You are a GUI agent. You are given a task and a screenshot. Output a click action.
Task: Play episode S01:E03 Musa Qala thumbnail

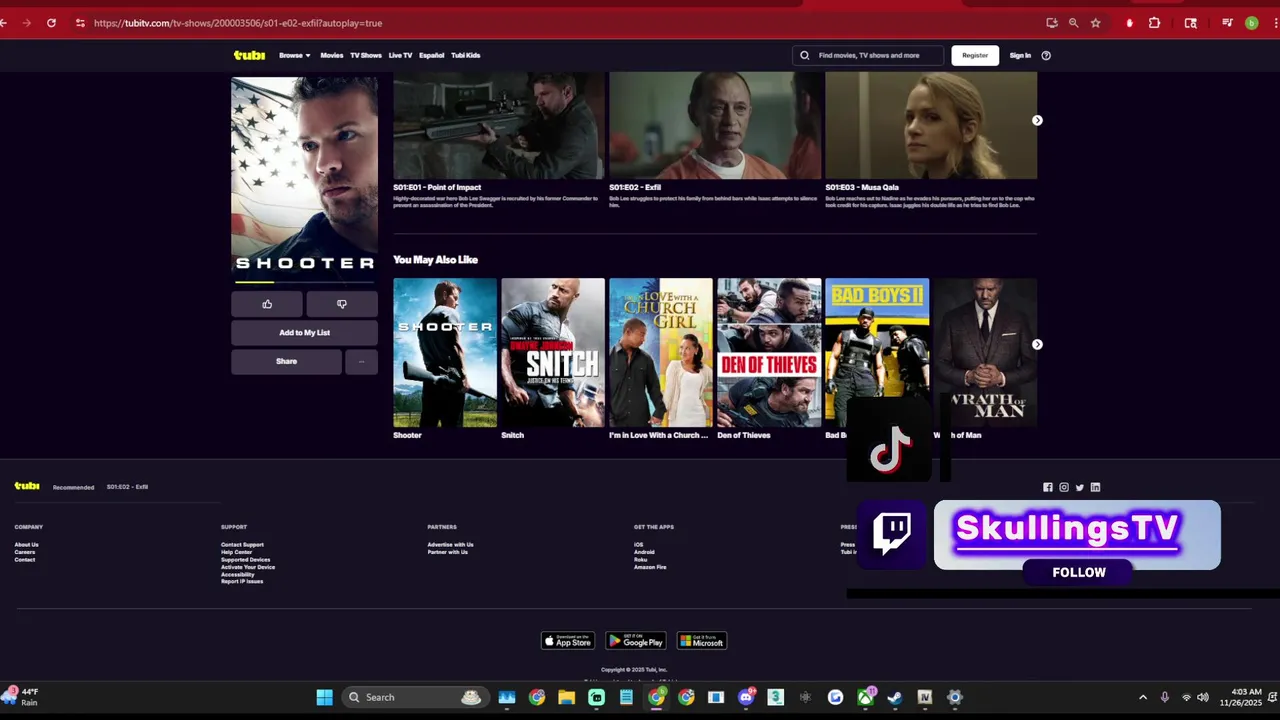(x=931, y=125)
